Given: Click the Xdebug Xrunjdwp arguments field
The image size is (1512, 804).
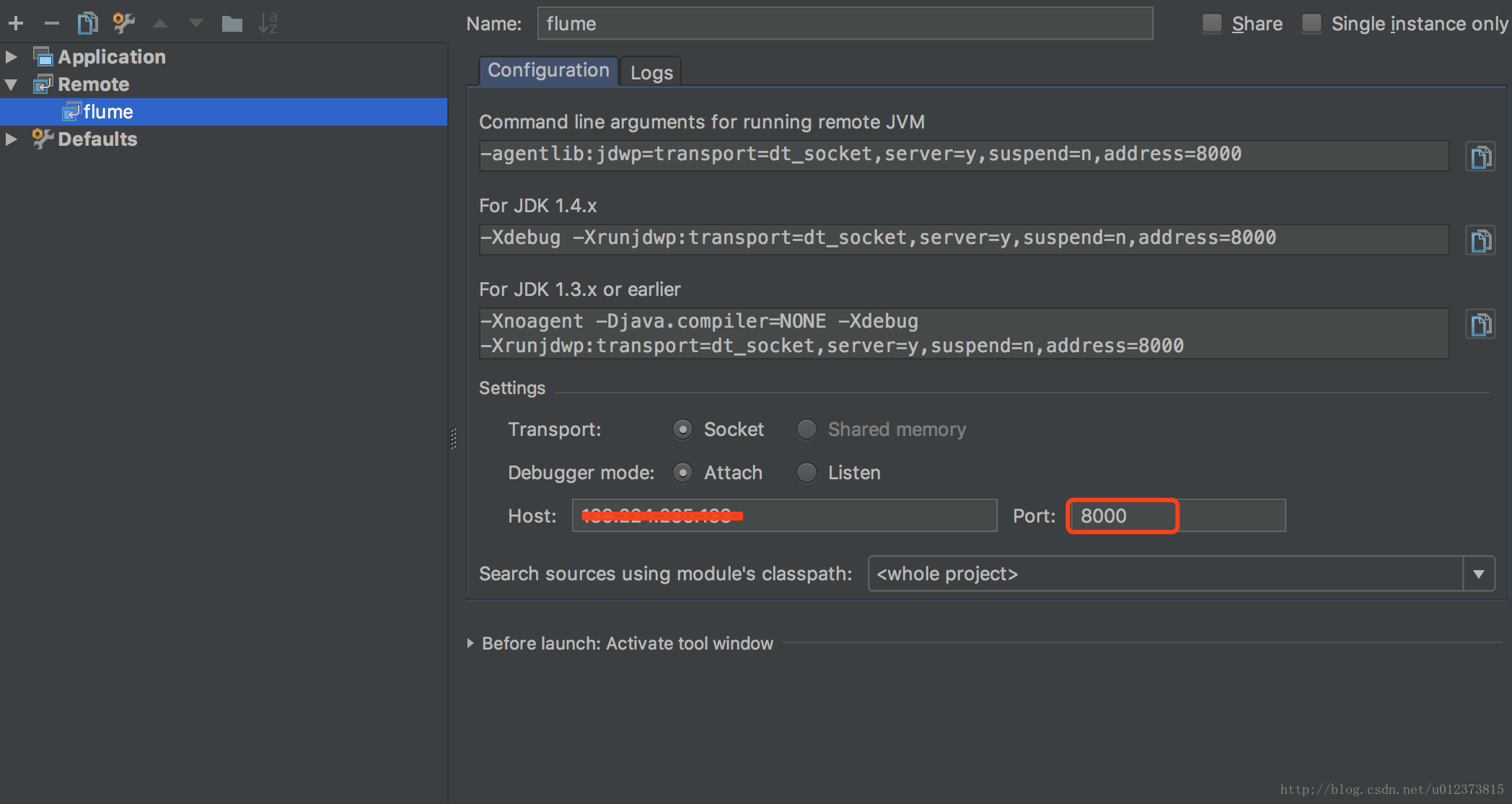Looking at the screenshot, I should (x=964, y=239).
